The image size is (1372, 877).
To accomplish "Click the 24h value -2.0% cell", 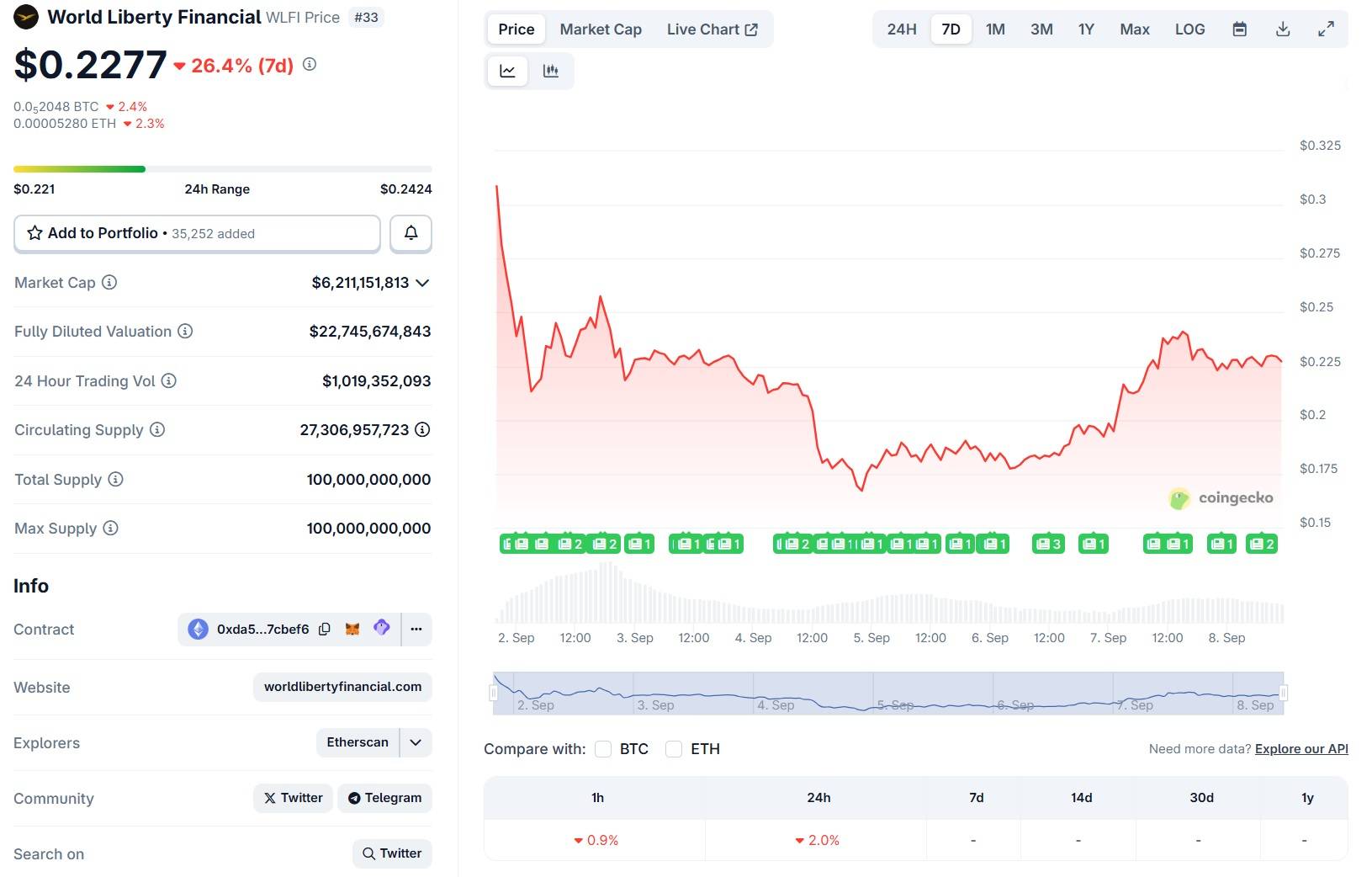I will click(817, 840).
